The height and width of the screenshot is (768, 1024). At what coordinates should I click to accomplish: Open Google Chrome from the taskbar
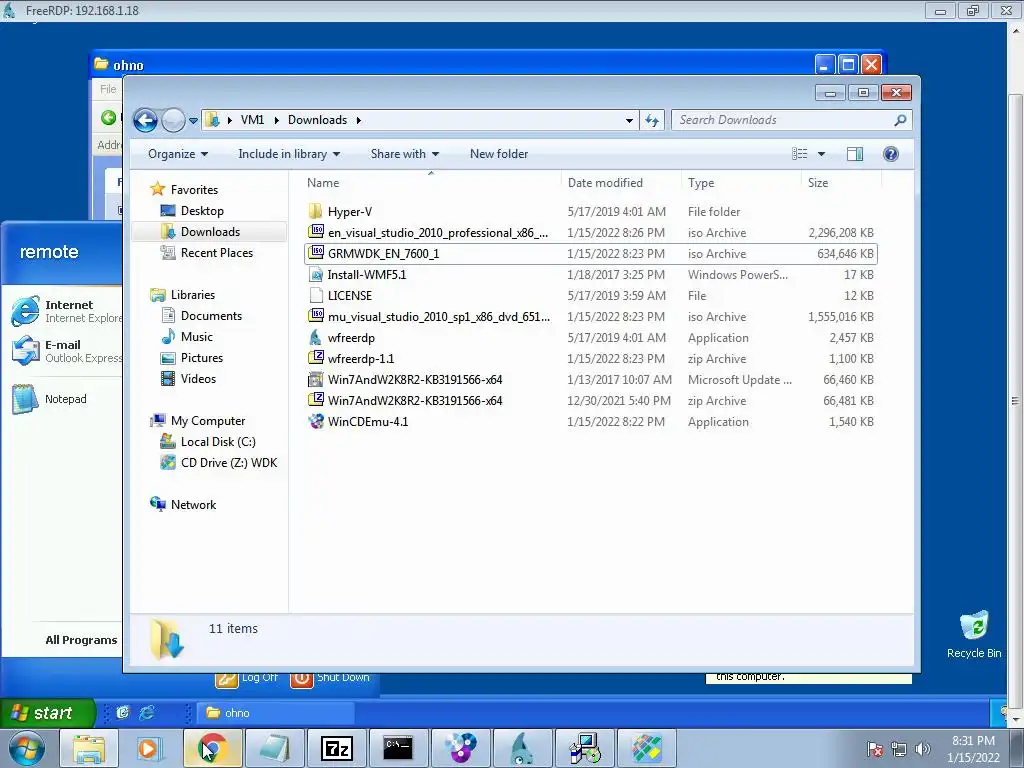click(x=212, y=748)
